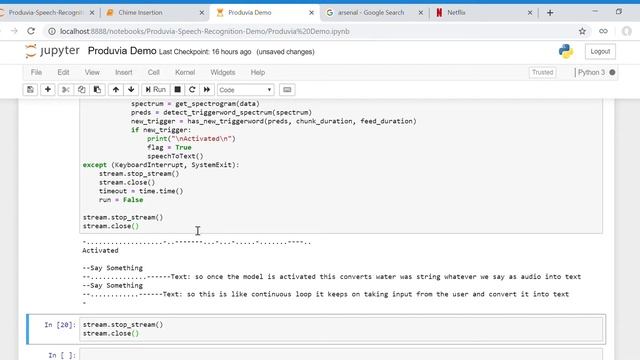Paste cells below icon
Viewport: 640px width, 360px height.
[97, 90]
